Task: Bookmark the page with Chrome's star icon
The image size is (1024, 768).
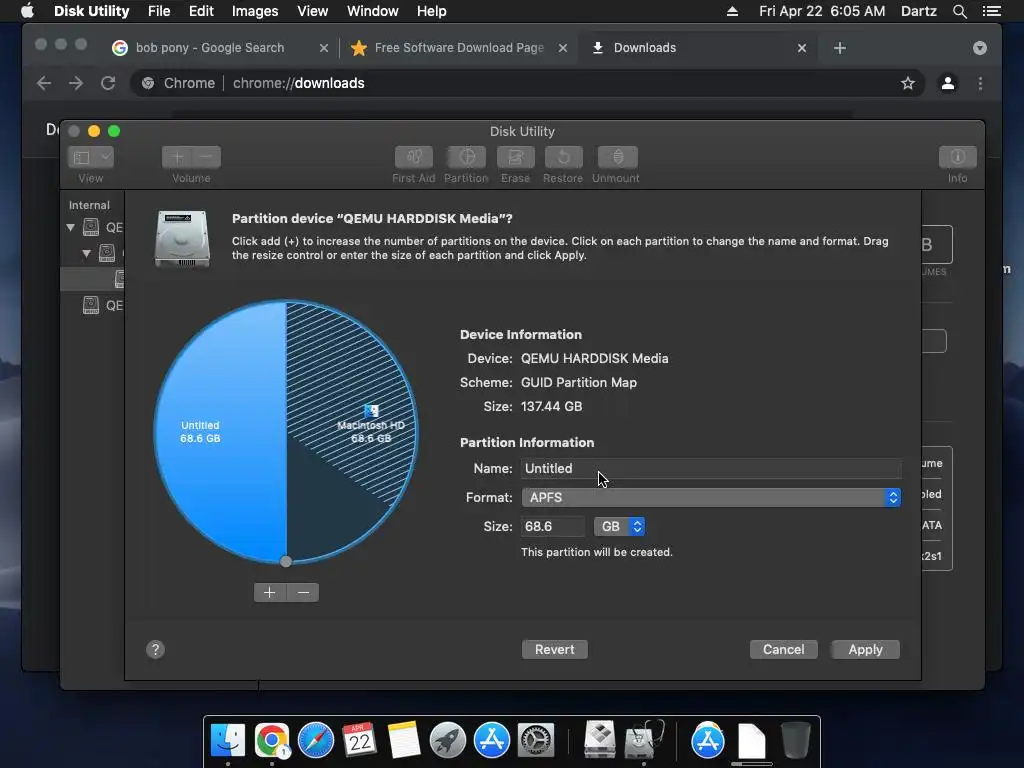Action: pyautogui.click(x=908, y=83)
